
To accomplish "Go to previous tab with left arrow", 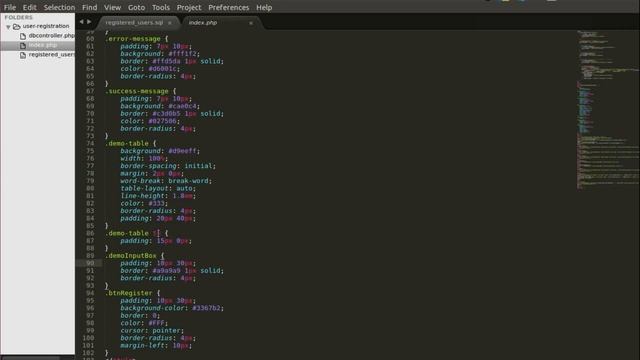I will (81, 22).
